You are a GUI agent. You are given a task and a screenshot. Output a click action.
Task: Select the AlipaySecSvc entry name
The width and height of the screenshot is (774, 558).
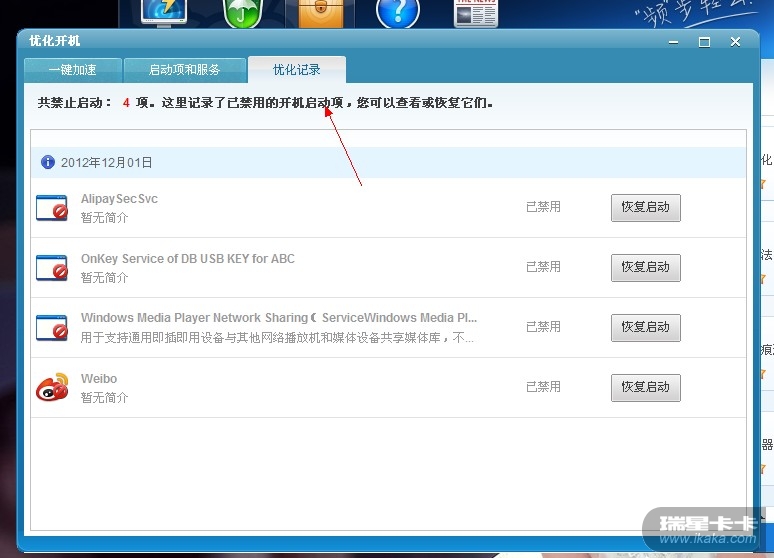click(x=119, y=199)
